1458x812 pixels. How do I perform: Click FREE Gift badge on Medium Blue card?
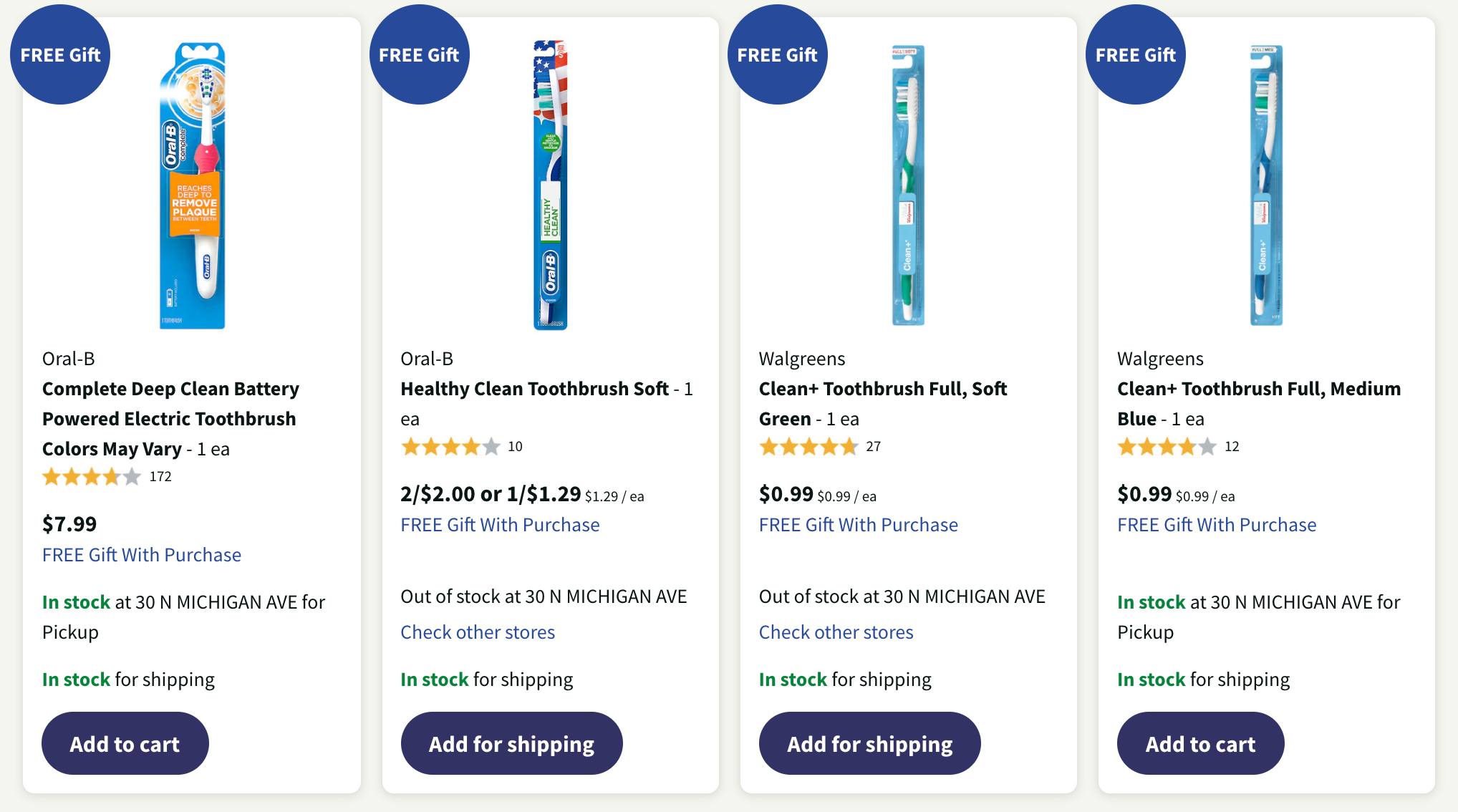click(1135, 55)
